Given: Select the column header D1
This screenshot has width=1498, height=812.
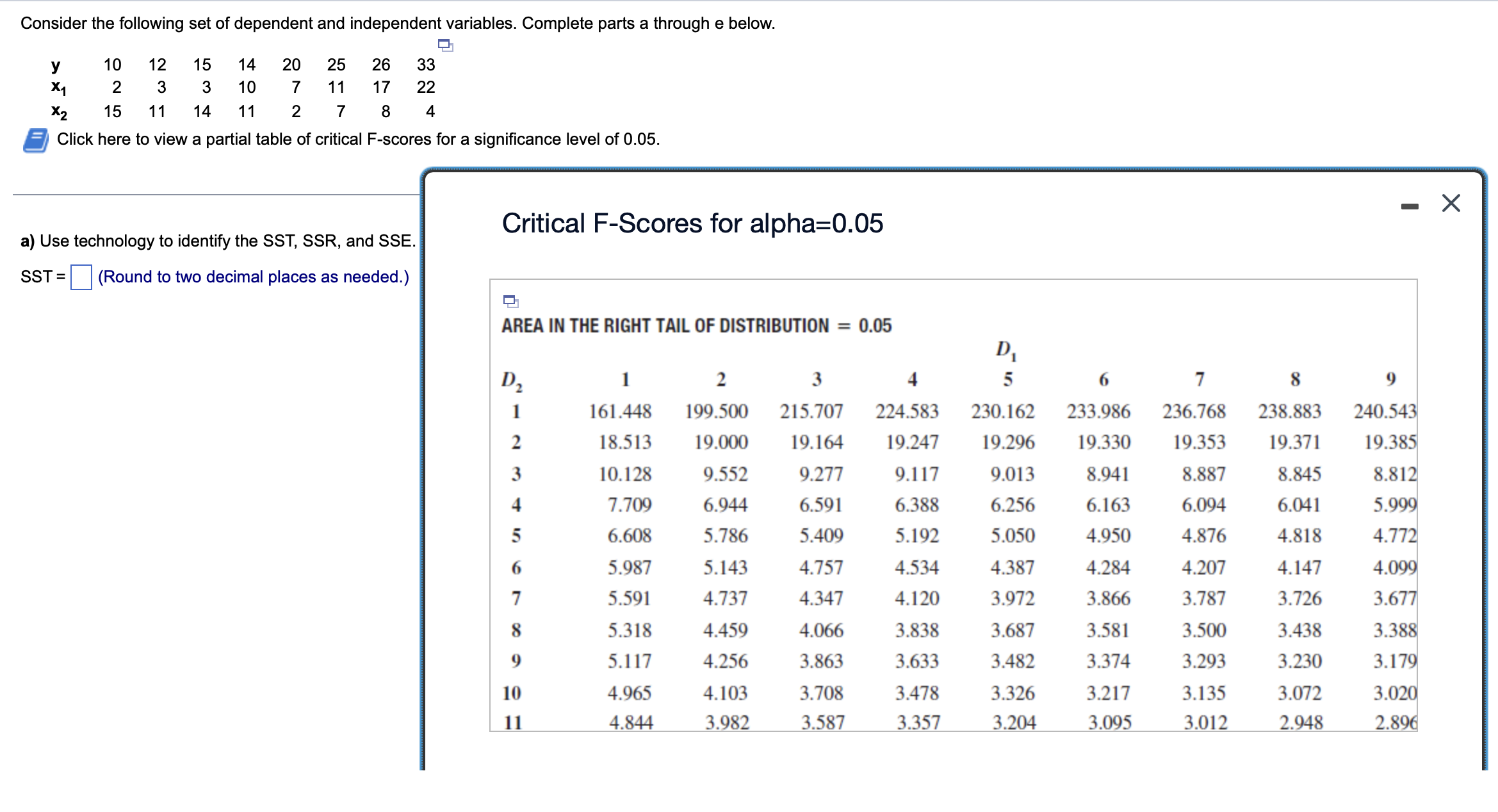Looking at the screenshot, I should pos(1005,350).
